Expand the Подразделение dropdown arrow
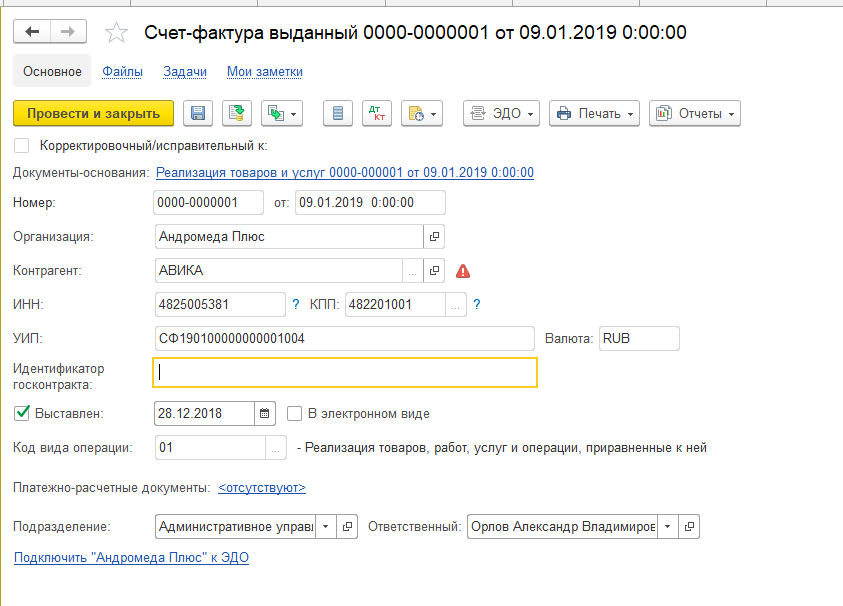Image resolution: width=843 pixels, height=606 pixels. pyautogui.click(x=326, y=526)
